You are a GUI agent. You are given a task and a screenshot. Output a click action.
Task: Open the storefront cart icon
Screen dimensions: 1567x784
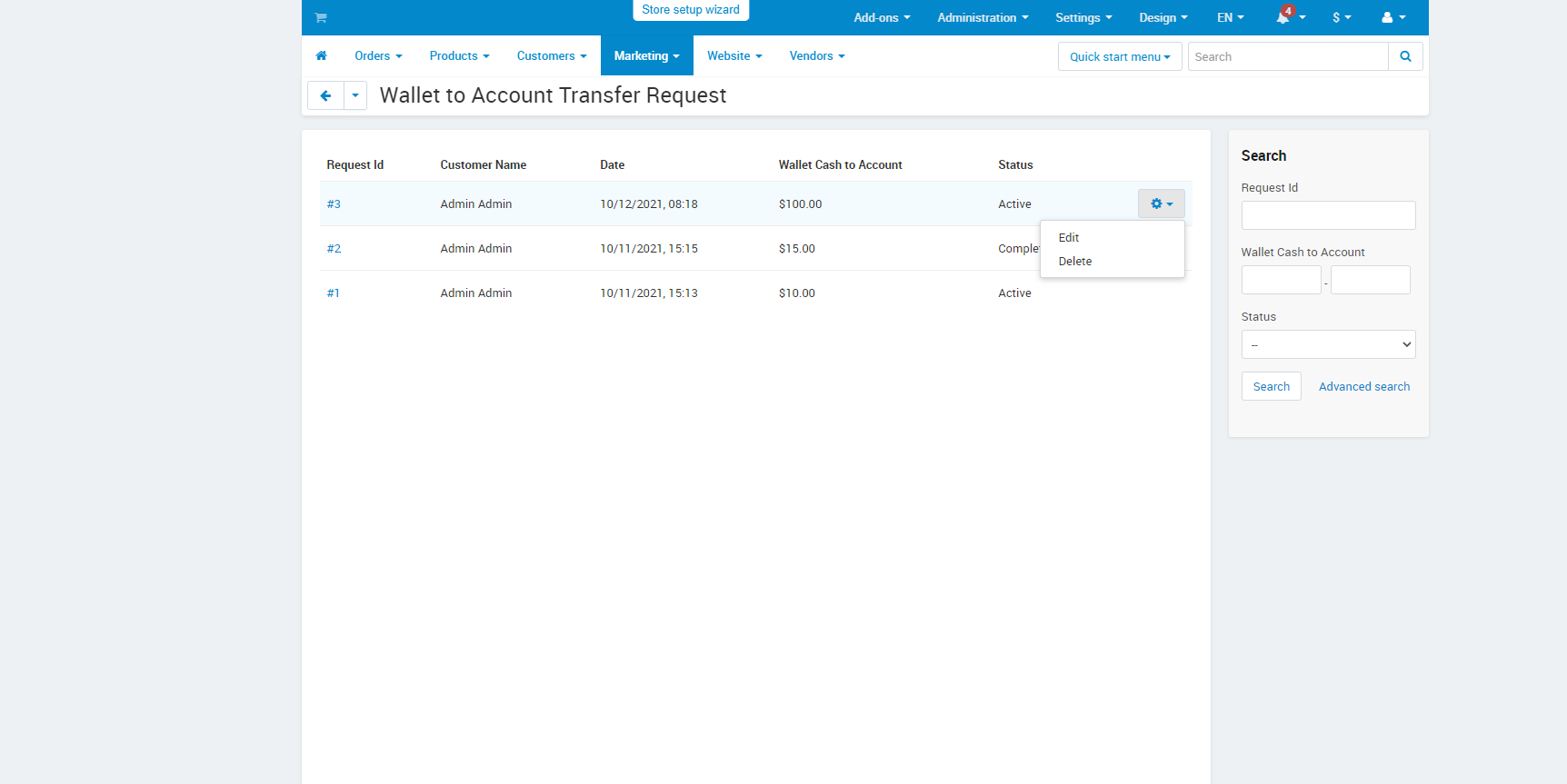(x=321, y=17)
